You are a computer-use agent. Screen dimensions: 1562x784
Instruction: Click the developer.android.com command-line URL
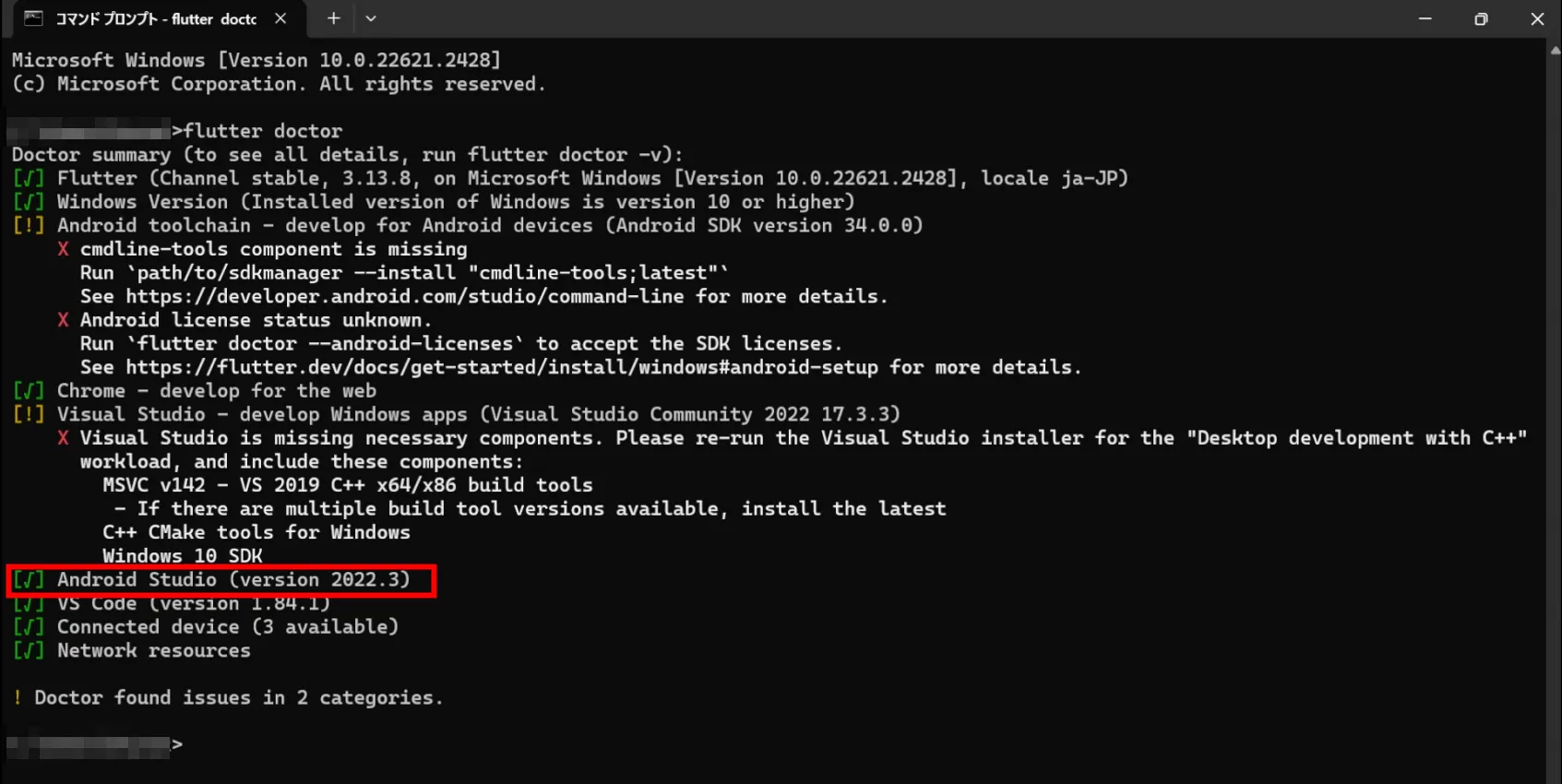click(x=405, y=296)
